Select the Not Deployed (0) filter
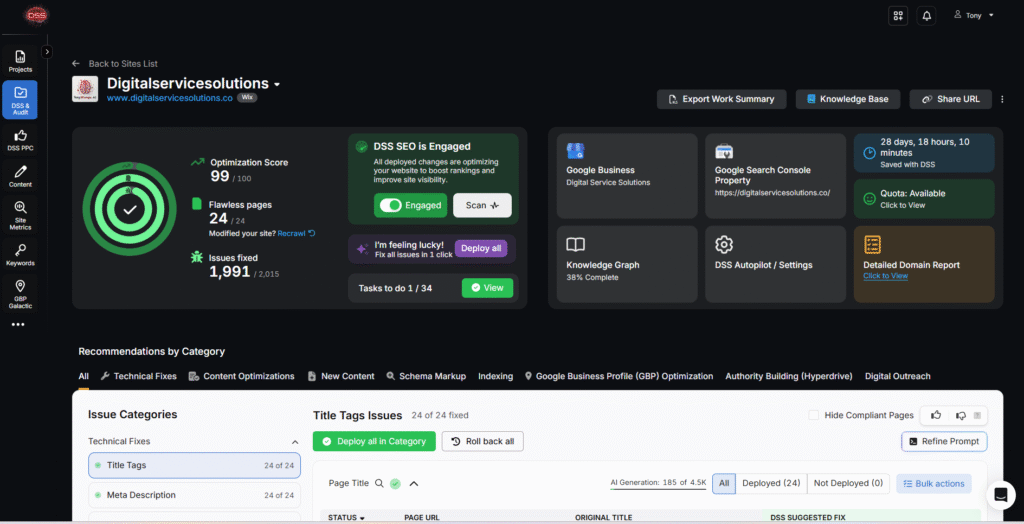The image size is (1024, 524). click(846, 483)
